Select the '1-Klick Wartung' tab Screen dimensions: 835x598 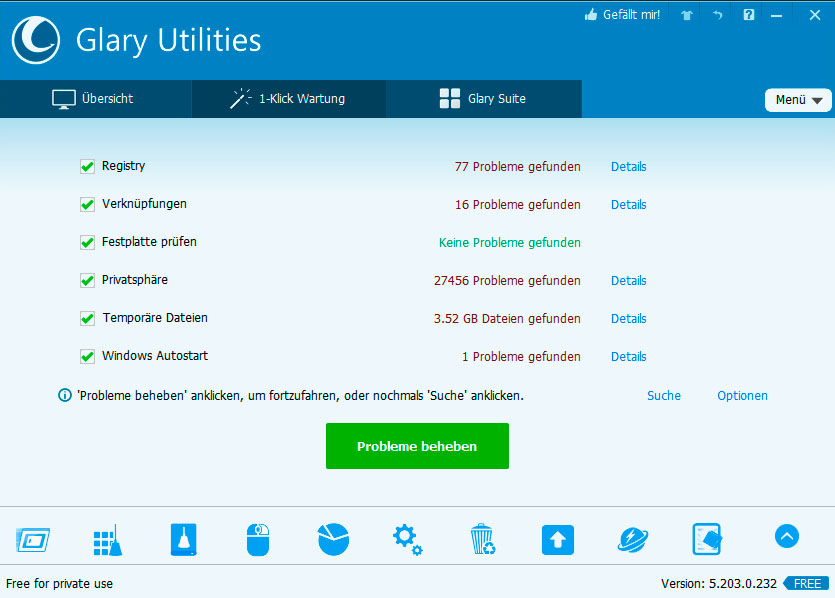[x=289, y=99]
